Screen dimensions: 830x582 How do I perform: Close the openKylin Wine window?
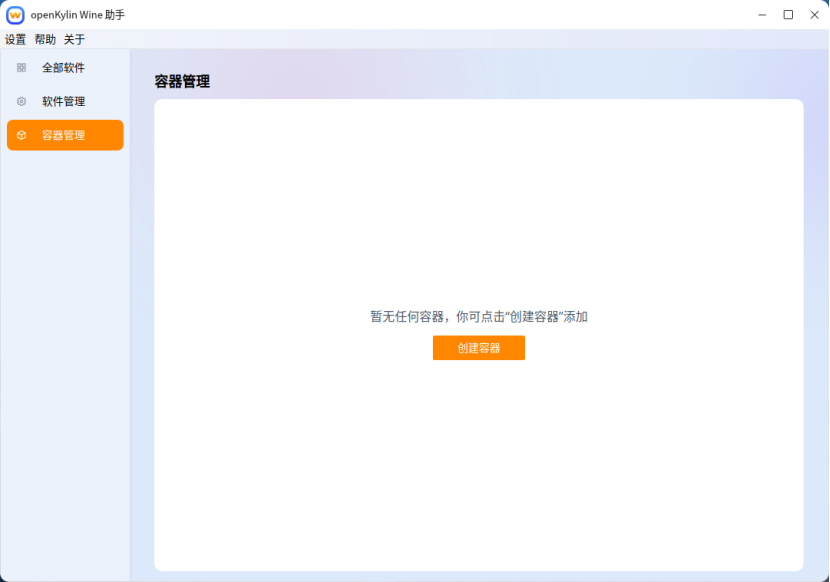click(x=815, y=15)
